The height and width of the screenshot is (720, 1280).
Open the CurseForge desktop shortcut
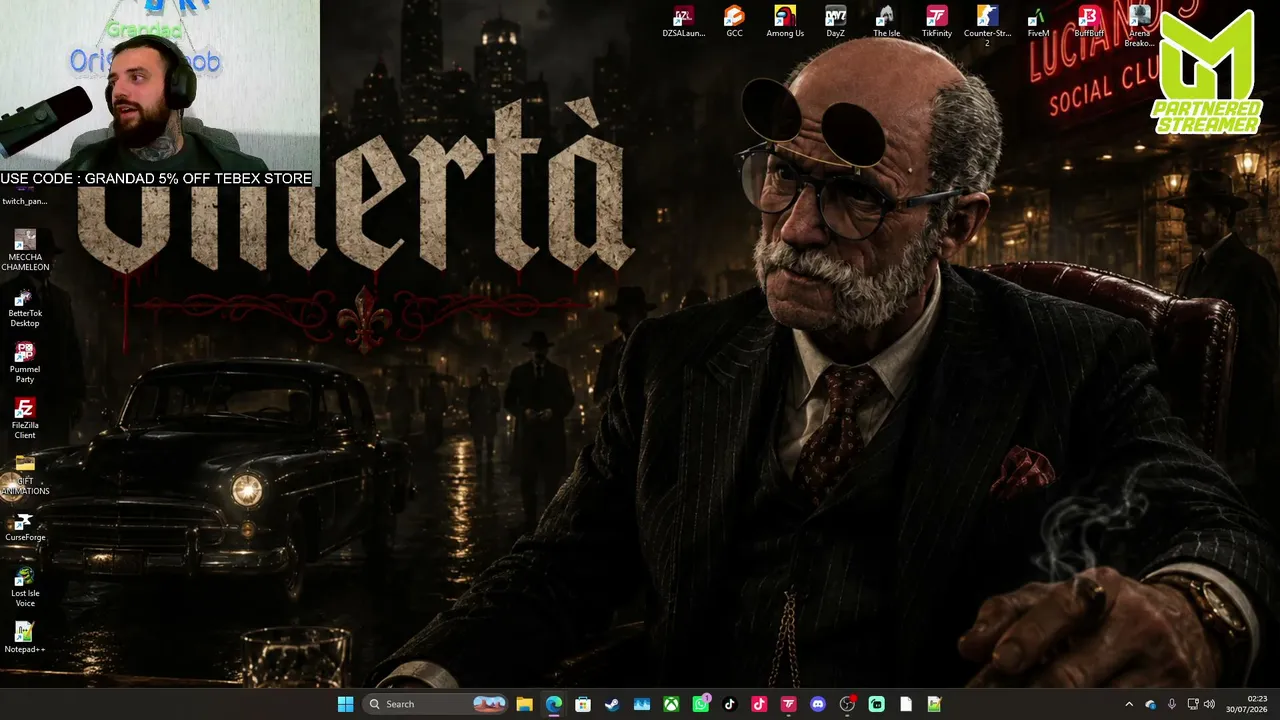(x=25, y=527)
